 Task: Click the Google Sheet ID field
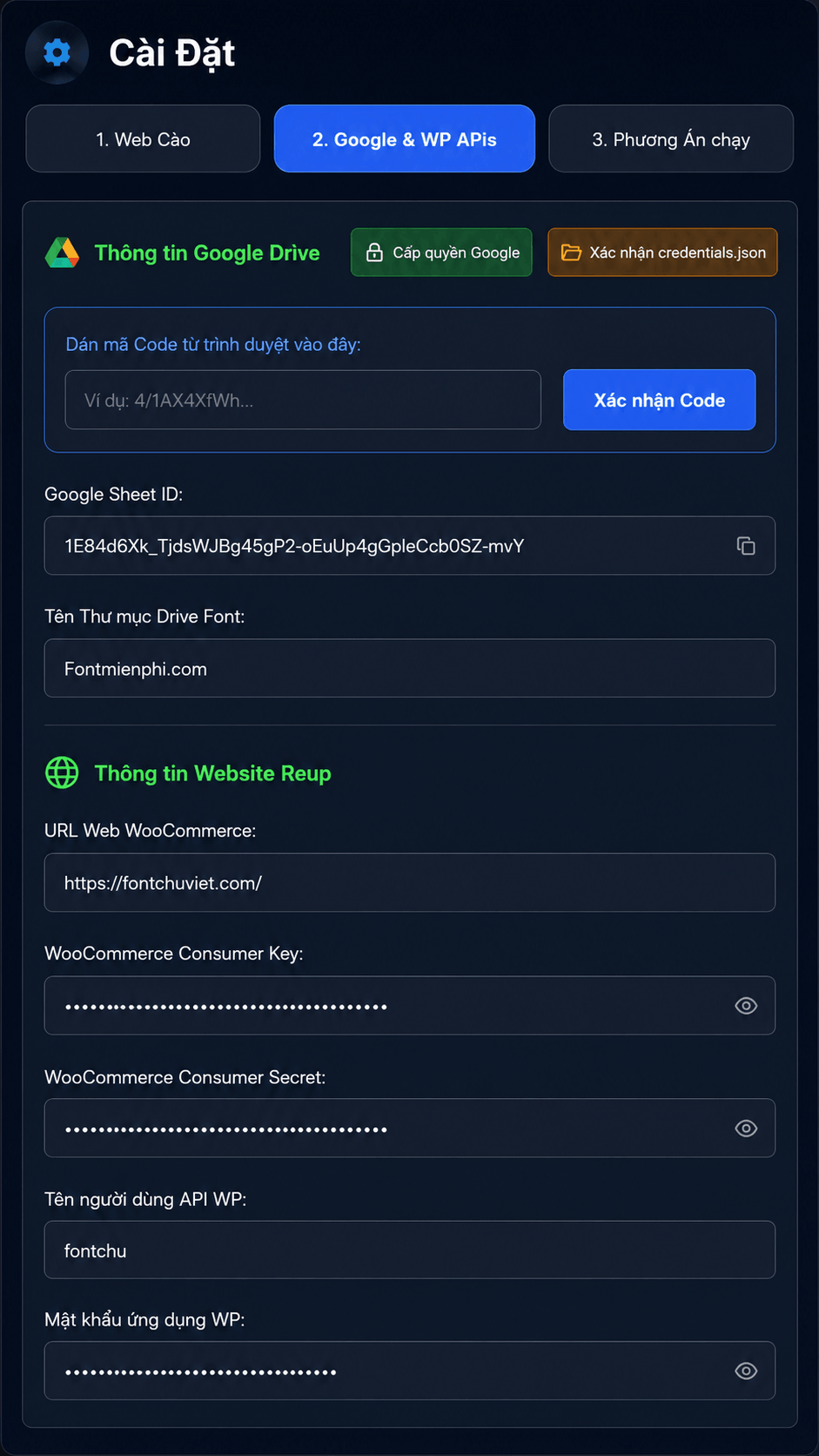tap(410, 546)
